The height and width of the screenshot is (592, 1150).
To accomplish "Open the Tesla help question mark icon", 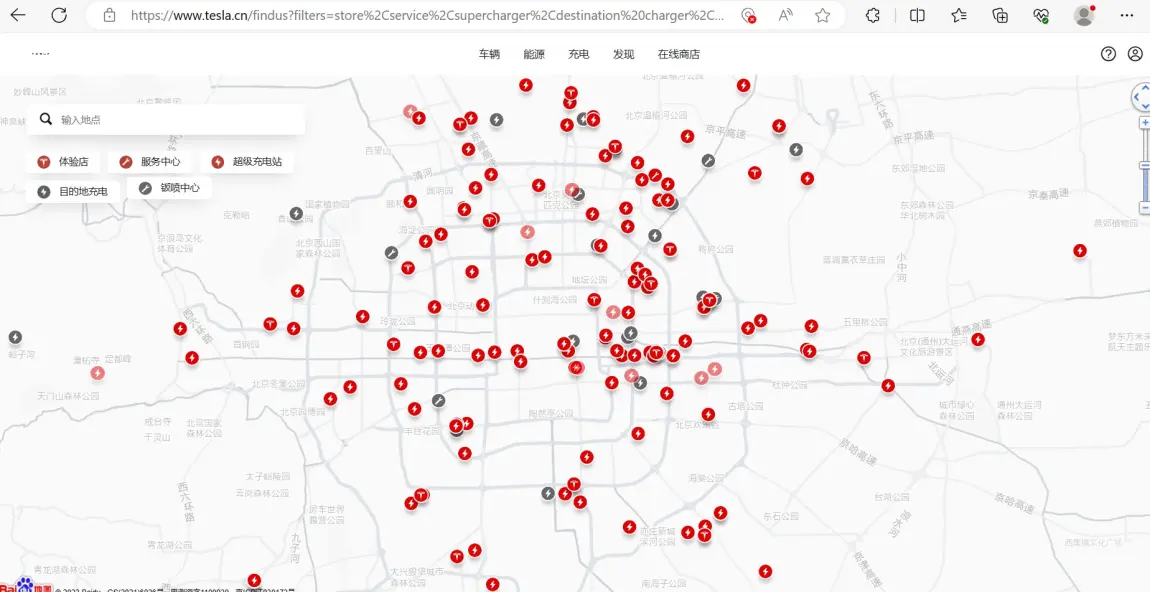I will point(1108,54).
